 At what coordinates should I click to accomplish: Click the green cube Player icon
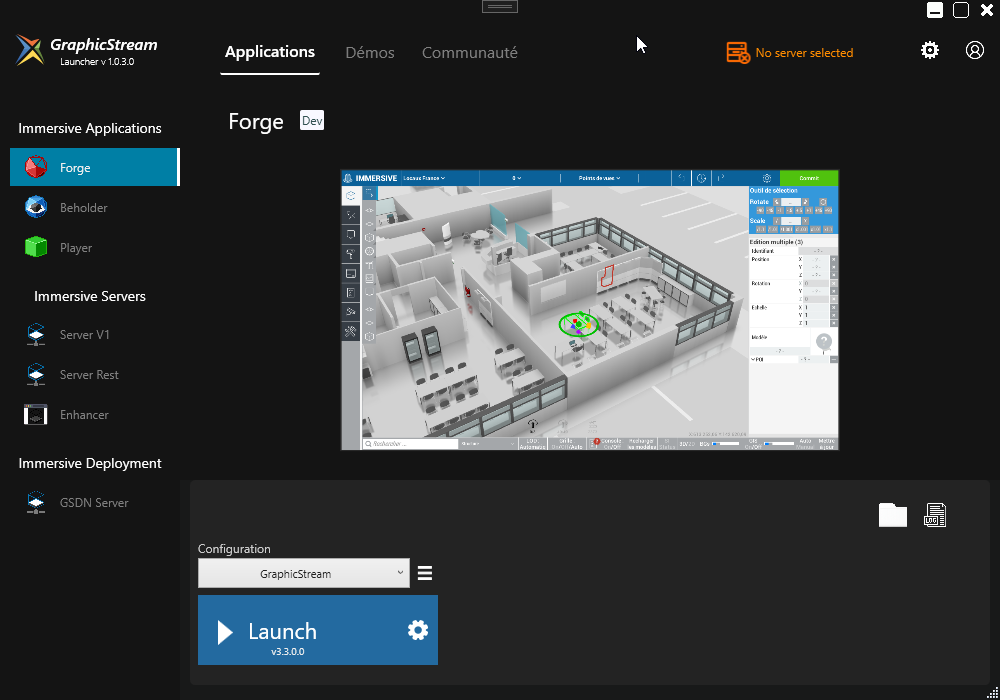pos(36,247)
